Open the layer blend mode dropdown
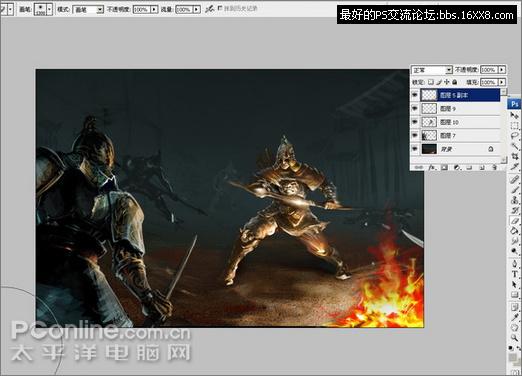This screenshot has width=522, height=376. 449,70
